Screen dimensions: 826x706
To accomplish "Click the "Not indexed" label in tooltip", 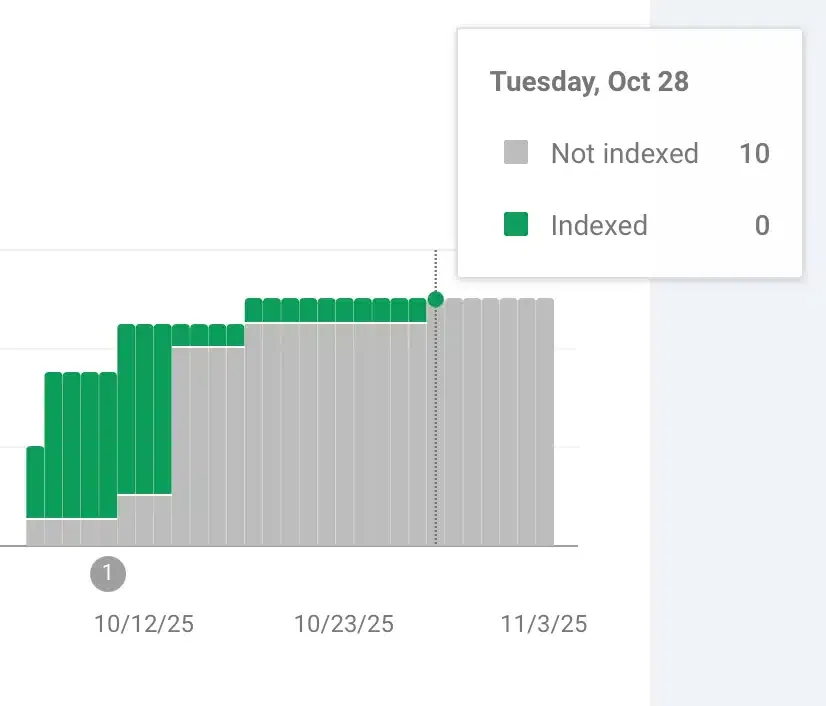I will tap(624, 153).
